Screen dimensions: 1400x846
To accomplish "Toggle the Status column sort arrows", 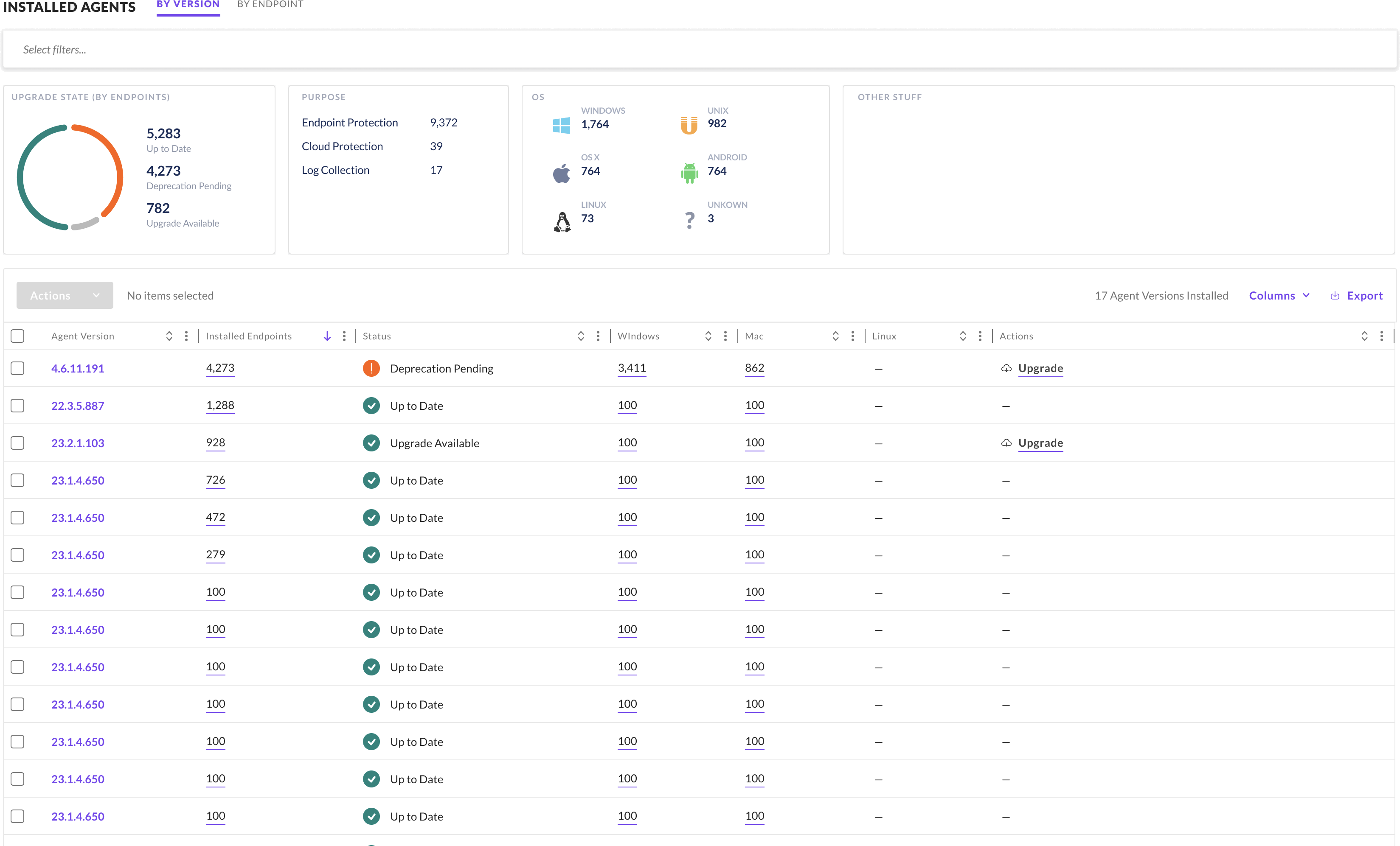I will click(x=581, y=336).
